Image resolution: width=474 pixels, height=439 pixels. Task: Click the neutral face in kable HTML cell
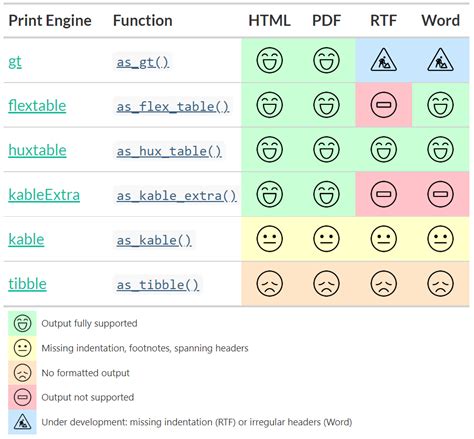coord(270,239)
